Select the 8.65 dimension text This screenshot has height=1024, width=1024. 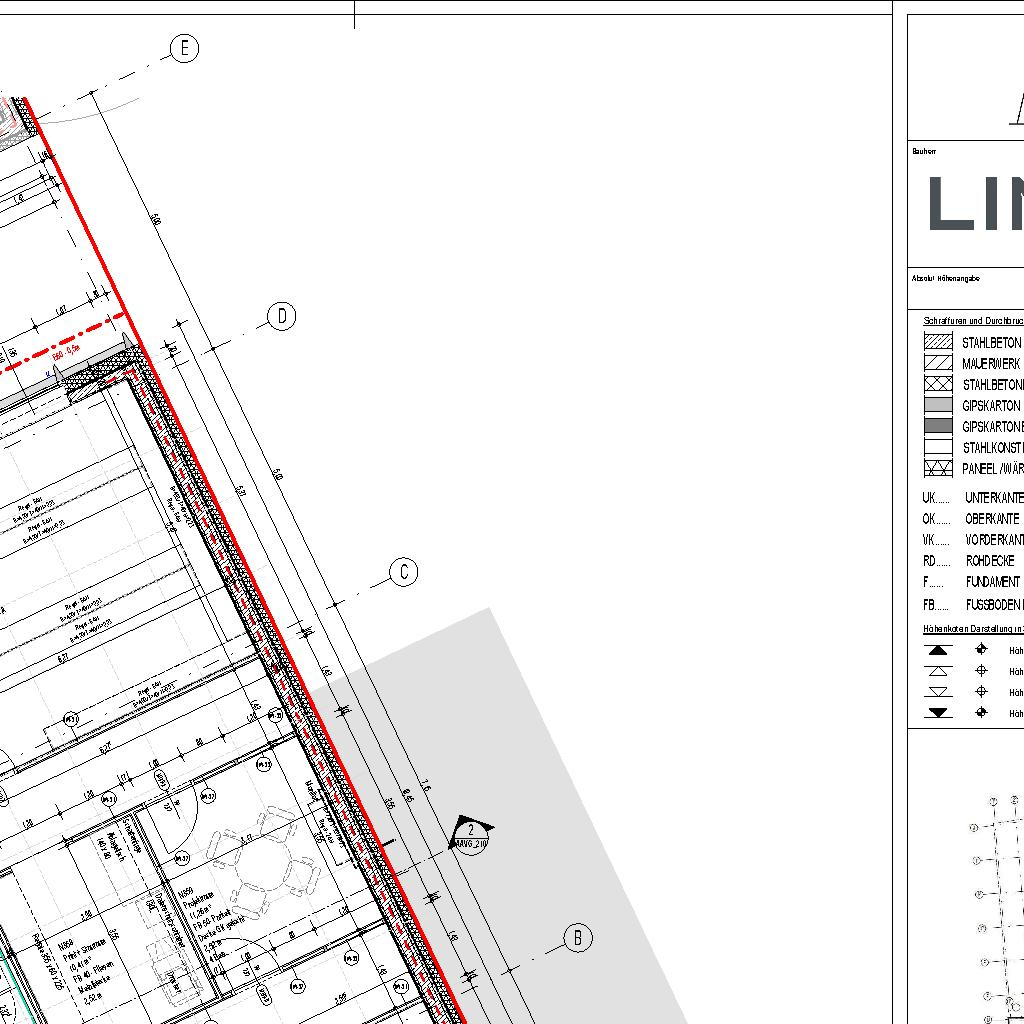point(408,796)
